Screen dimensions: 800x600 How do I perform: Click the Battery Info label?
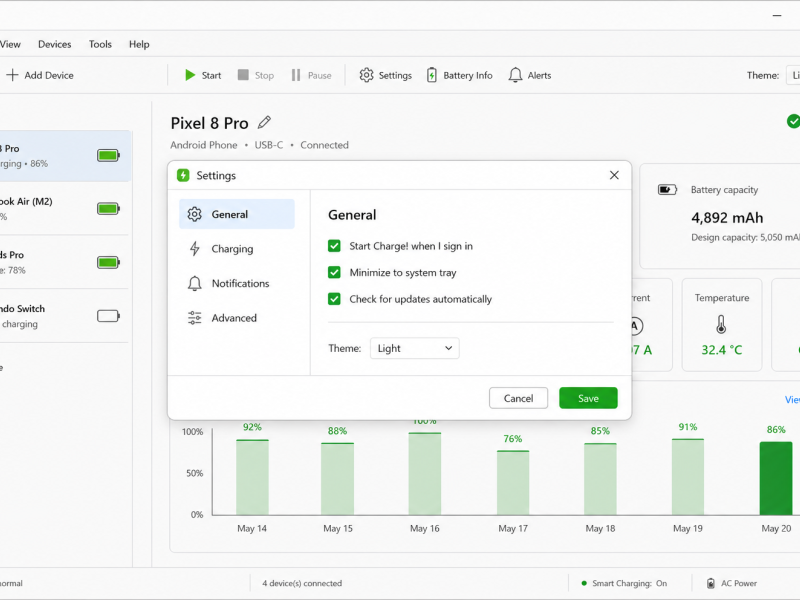pyautogui.click(x=468, y=76)
